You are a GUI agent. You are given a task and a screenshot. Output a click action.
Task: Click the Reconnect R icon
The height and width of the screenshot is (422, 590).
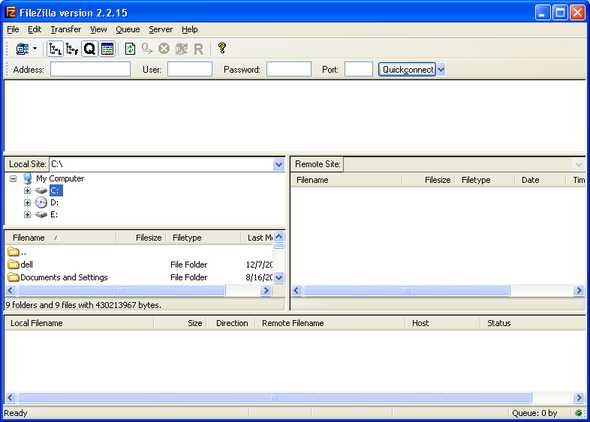pos(198,49)
